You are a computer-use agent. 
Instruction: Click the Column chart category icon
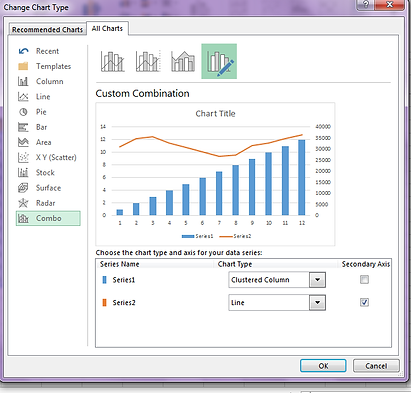pyautogui.click(x=23, y=81)
